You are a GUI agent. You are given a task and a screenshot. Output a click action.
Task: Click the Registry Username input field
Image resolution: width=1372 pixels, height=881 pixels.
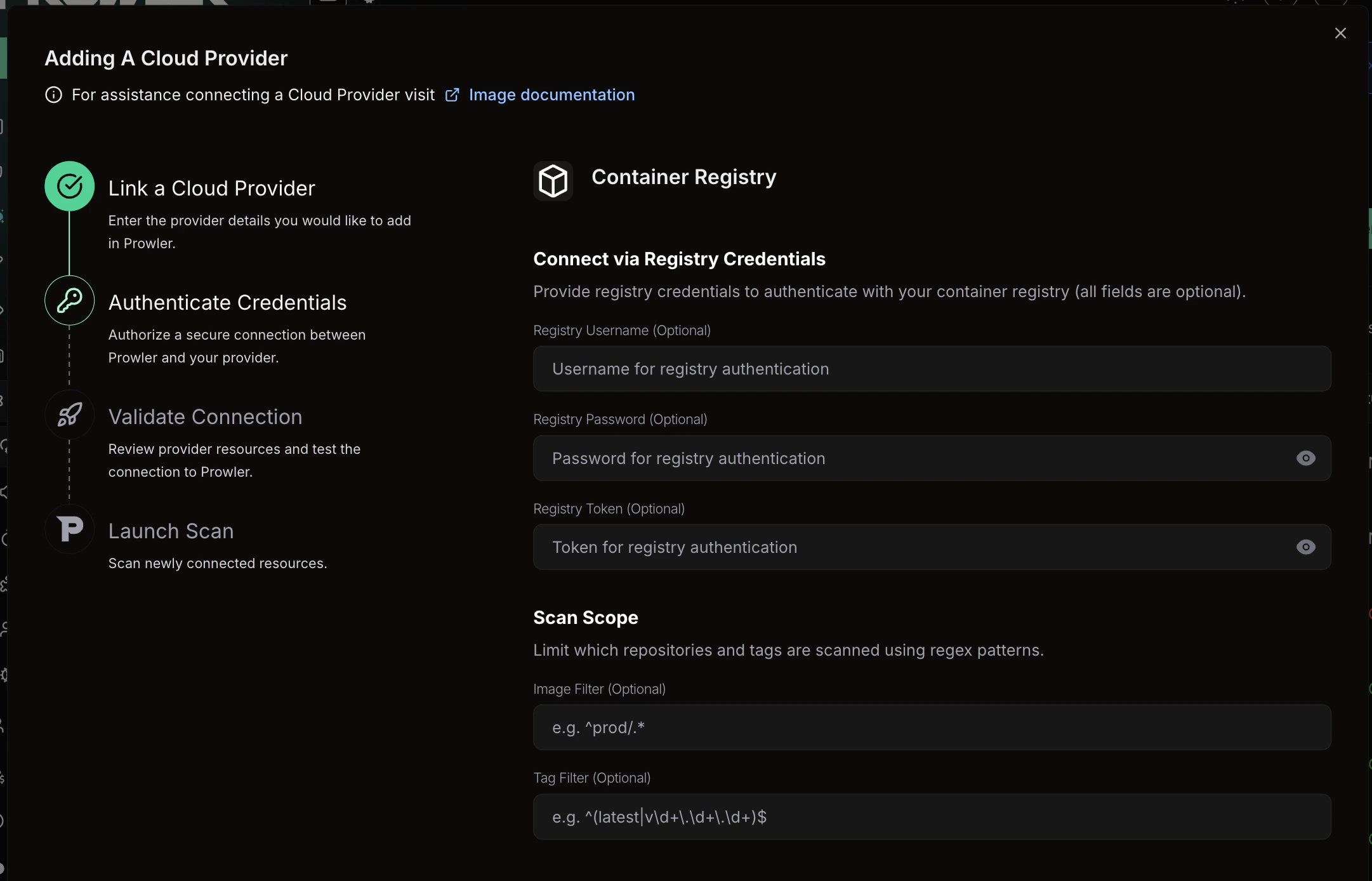(931, 369)
